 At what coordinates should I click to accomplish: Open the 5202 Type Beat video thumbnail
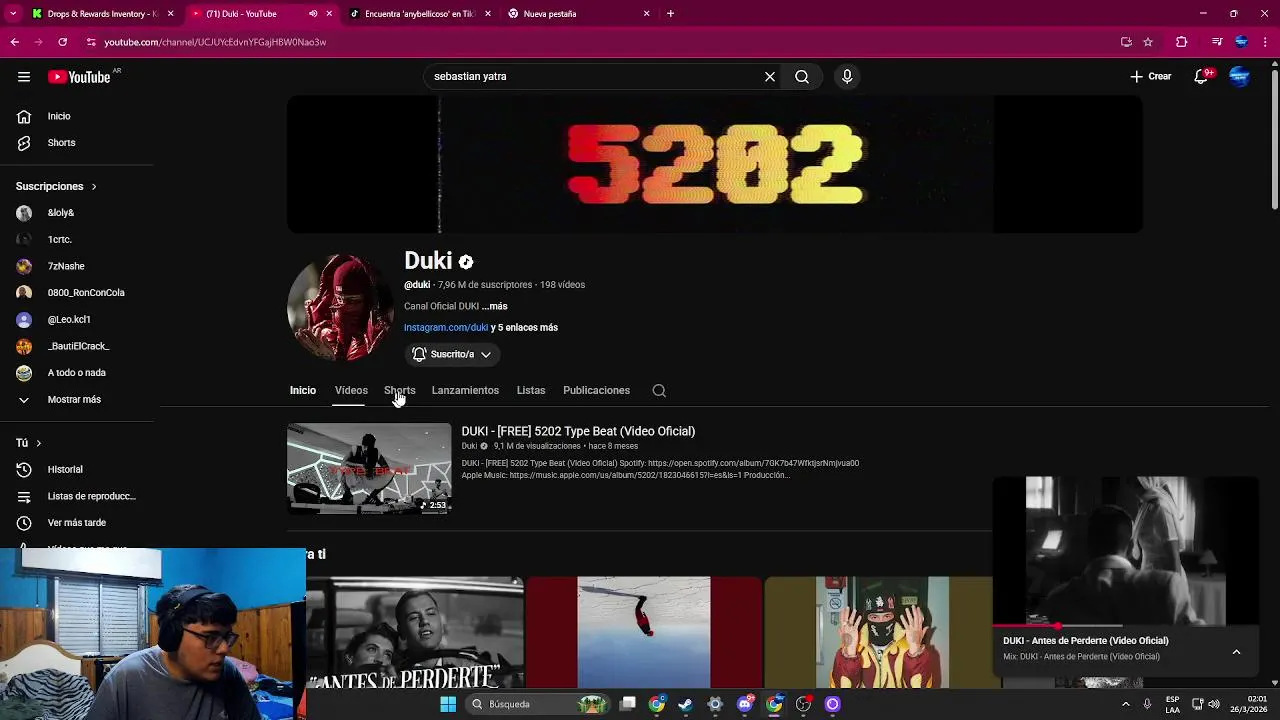(x=369, y=469)
